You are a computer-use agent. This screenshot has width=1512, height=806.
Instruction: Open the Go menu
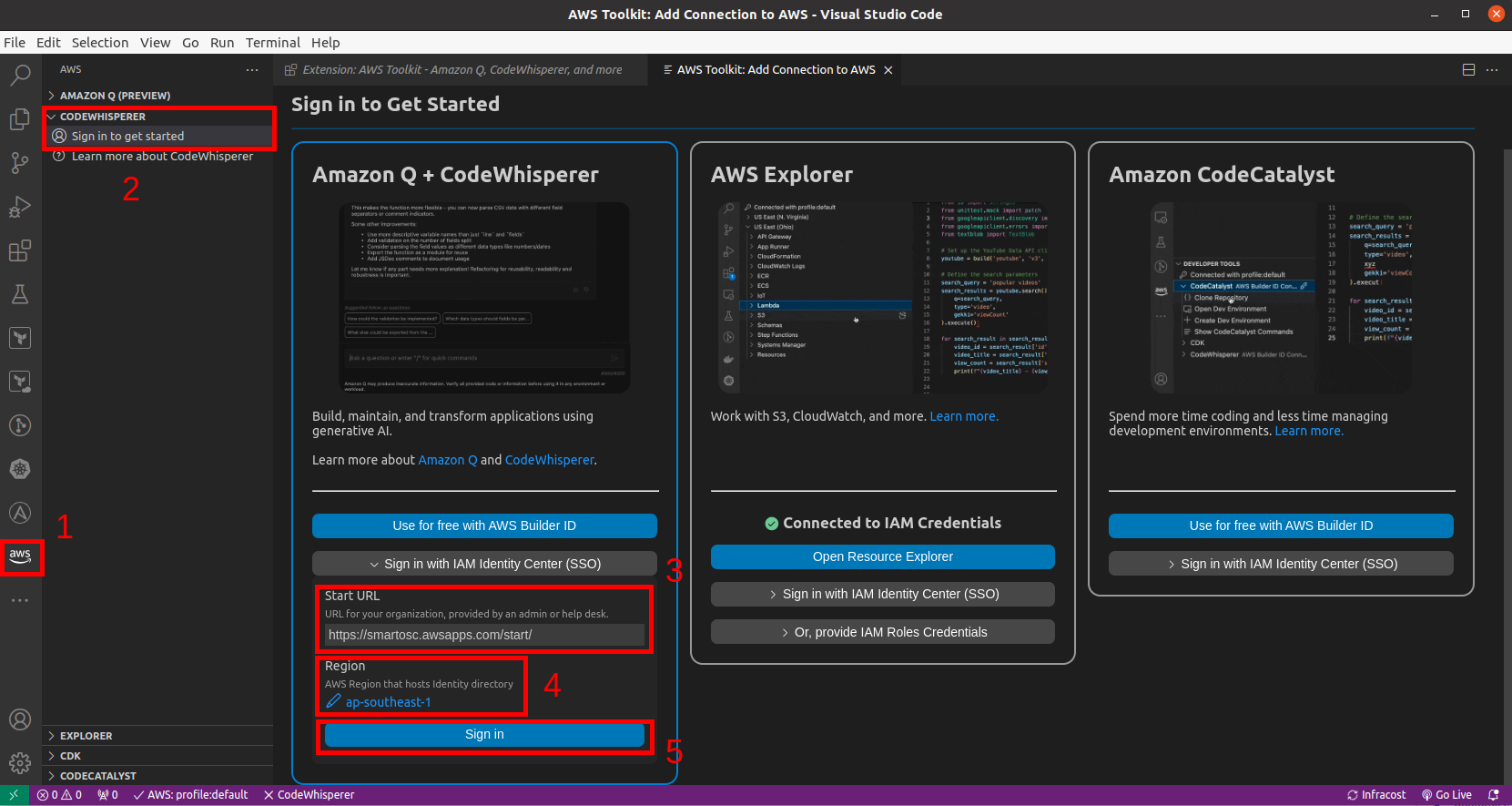pyautogui.click(x=190, y=43)
